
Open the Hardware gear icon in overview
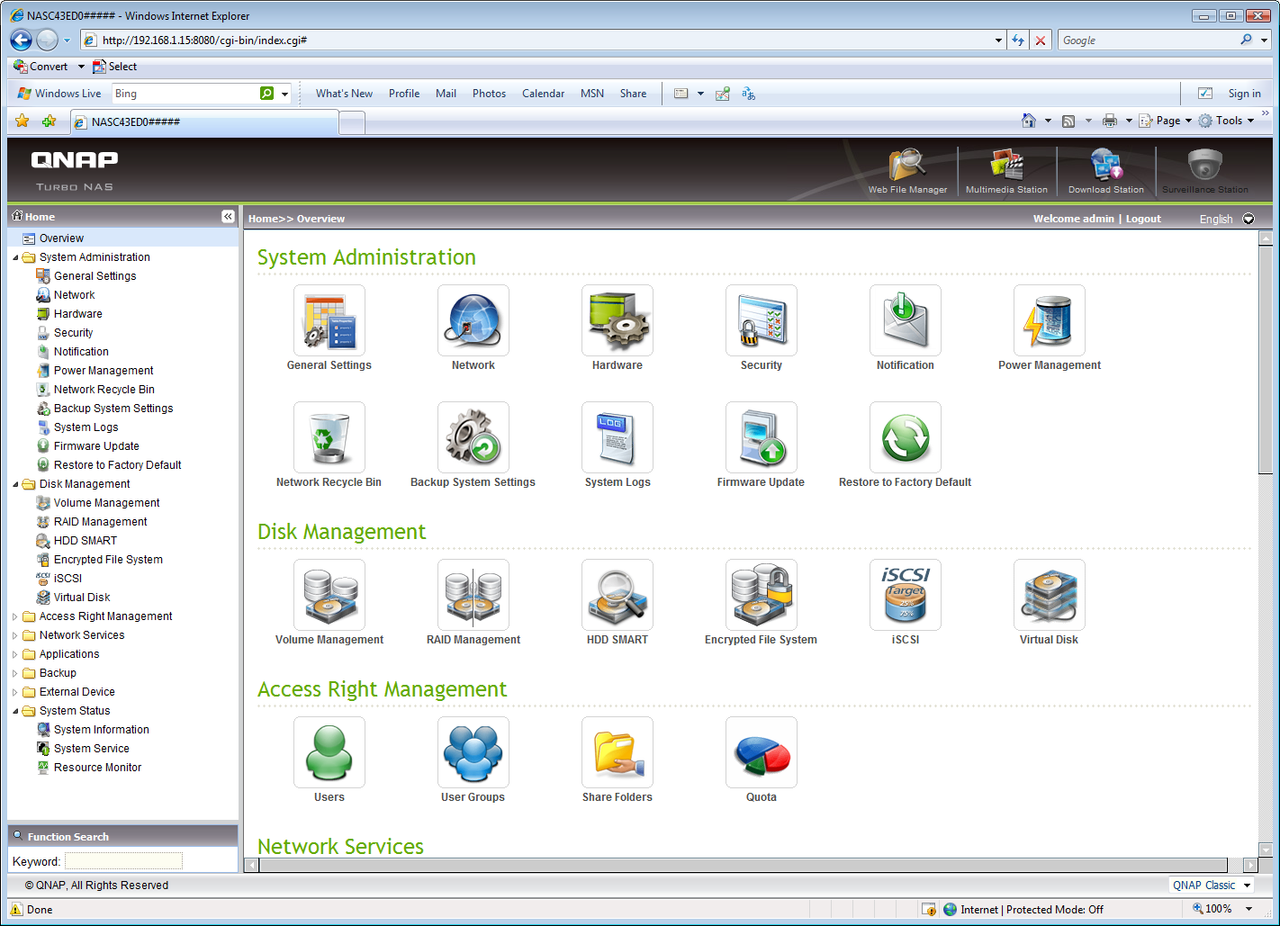coord(617,321)
